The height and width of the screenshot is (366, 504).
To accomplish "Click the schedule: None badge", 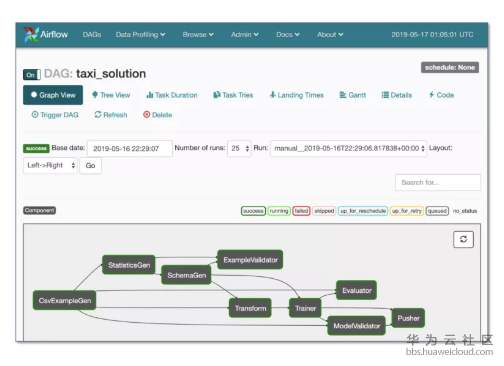I will (450, 68).
